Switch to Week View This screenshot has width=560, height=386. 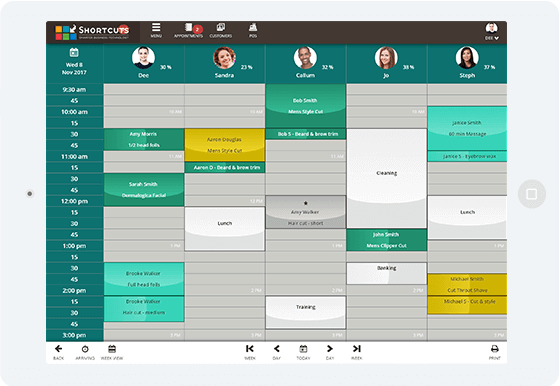(x=112, y=352)
